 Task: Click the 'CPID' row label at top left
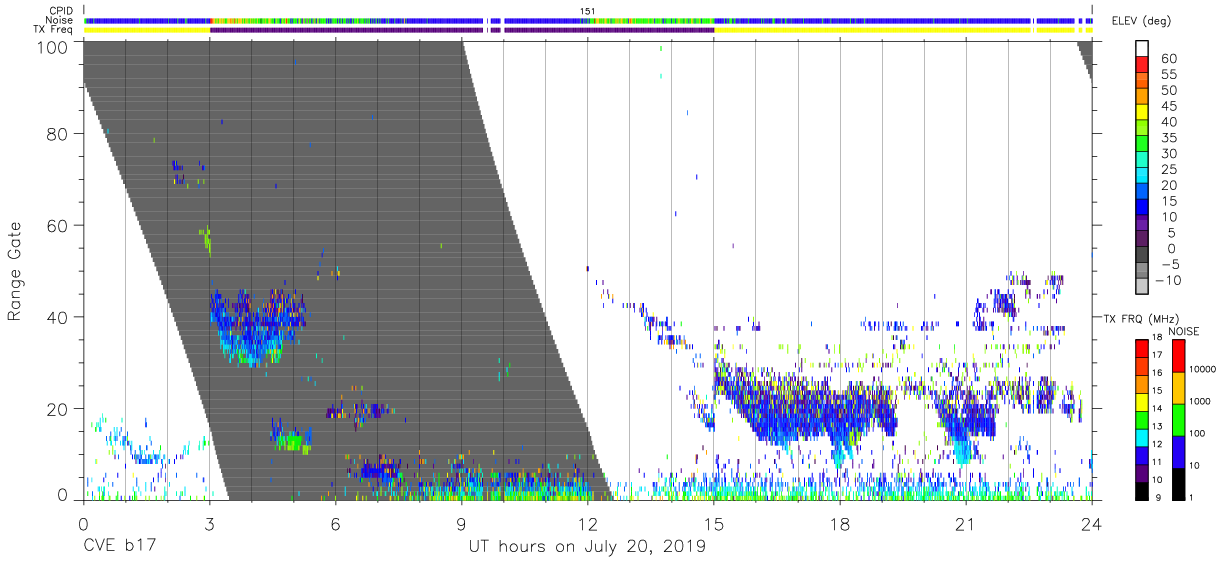[x=62, y=10]
